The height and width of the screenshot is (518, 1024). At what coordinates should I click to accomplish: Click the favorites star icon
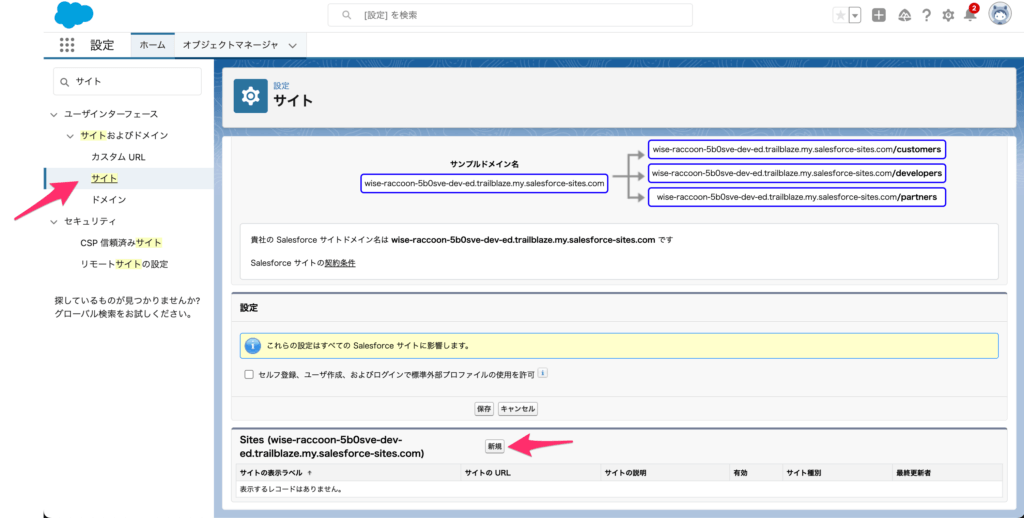840,15
